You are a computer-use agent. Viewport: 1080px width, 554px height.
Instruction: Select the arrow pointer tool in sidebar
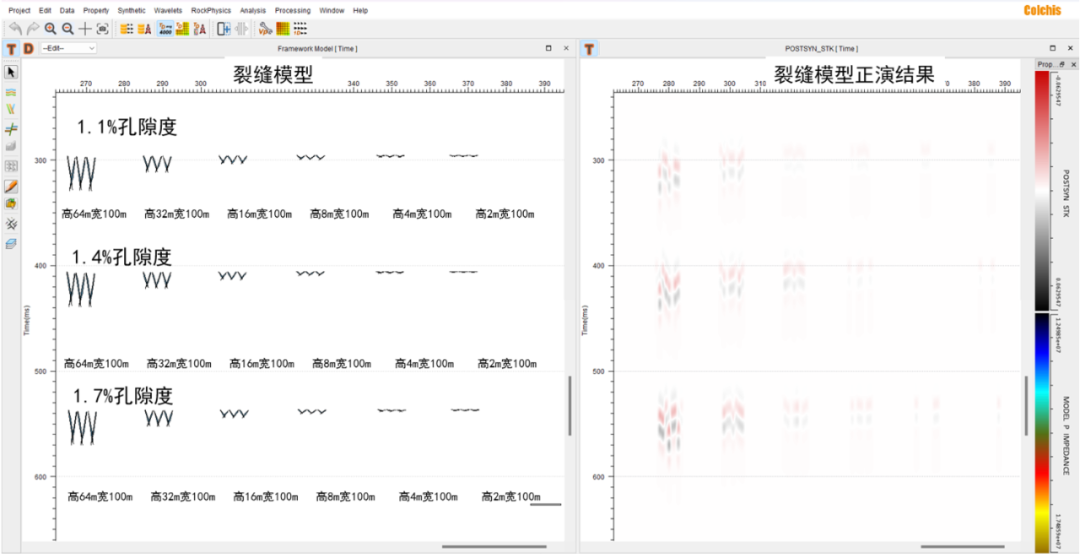[11, 72]
